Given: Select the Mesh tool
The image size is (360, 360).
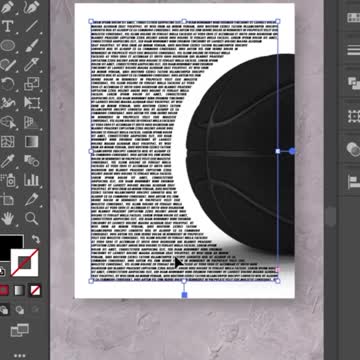Looking at the screenshot, I should [x=7, y=141].
